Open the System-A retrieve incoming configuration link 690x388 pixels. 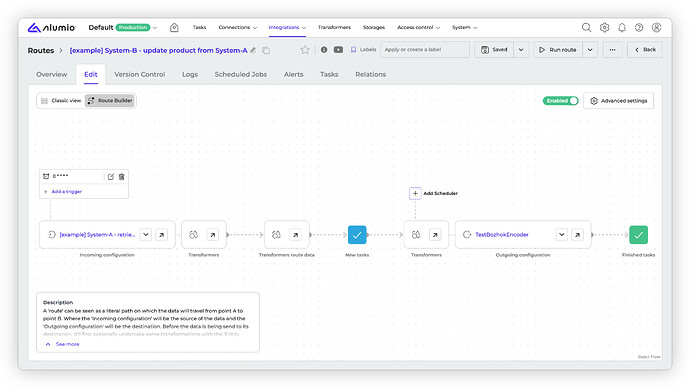pyautogui.click(x=97, y=234)
